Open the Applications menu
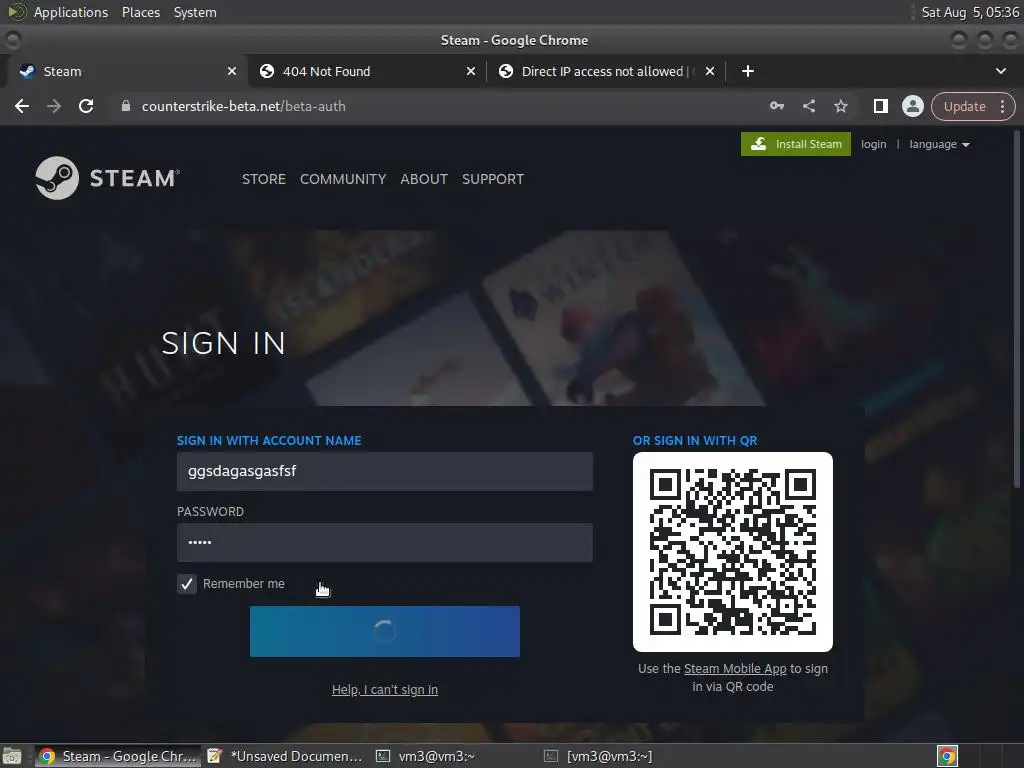Viewport: 1024px width, 768px height. coord(71,12)
